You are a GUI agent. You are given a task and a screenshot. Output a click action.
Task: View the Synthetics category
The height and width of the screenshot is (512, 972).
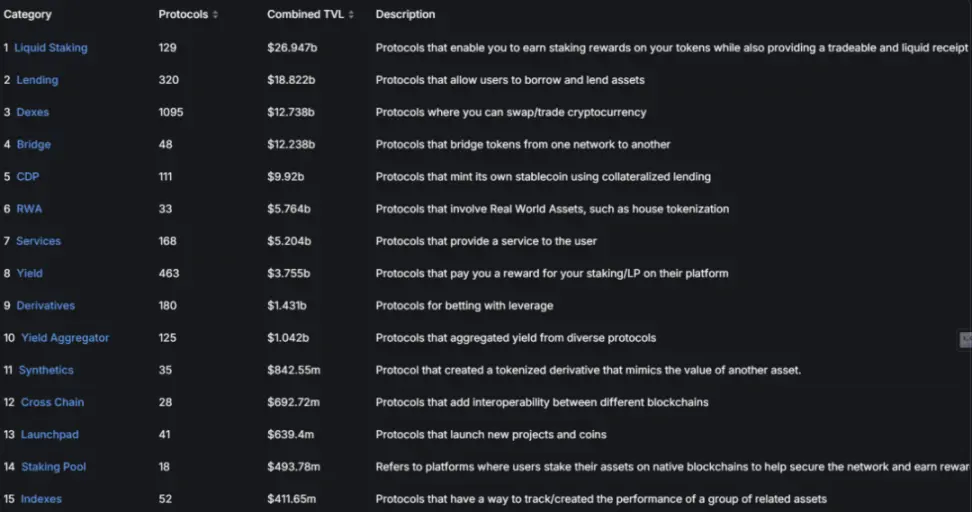coord(46,370)
